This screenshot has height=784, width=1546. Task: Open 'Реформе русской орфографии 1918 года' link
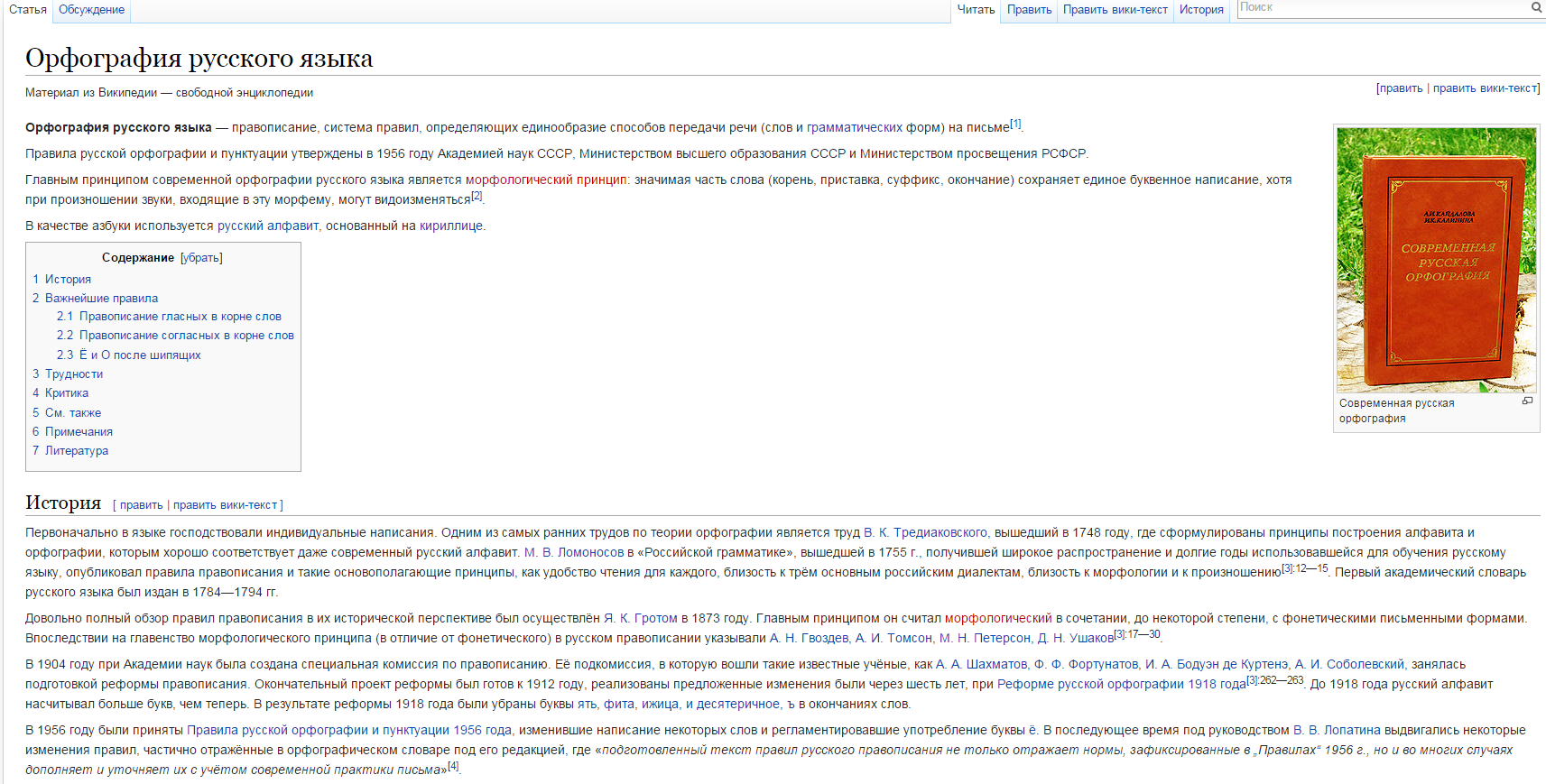pyautogui.click(x=1121, y=685)
